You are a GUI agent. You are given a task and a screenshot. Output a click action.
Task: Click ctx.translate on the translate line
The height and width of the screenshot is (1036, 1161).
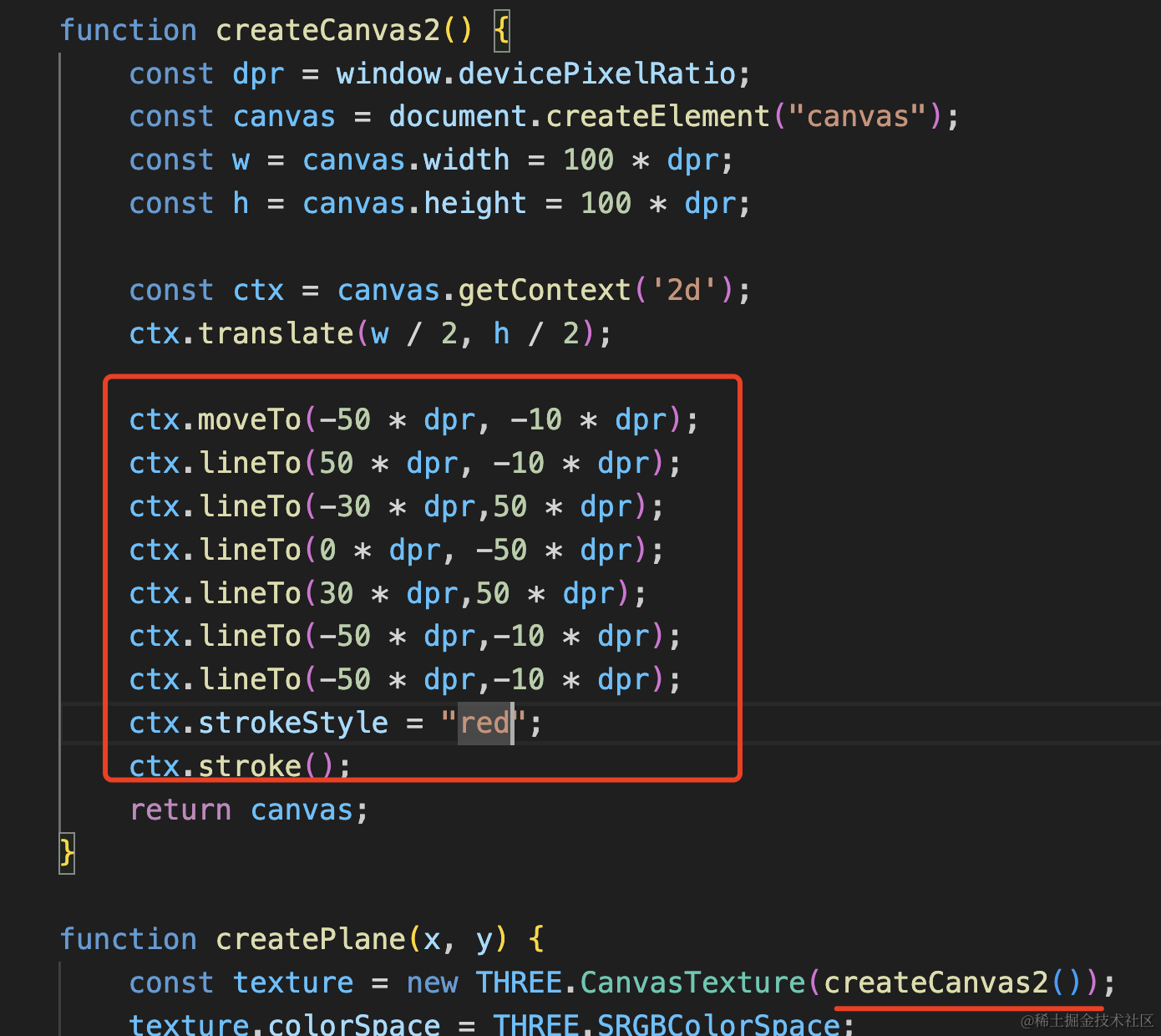pyautogui.click(x=241, y=333)
